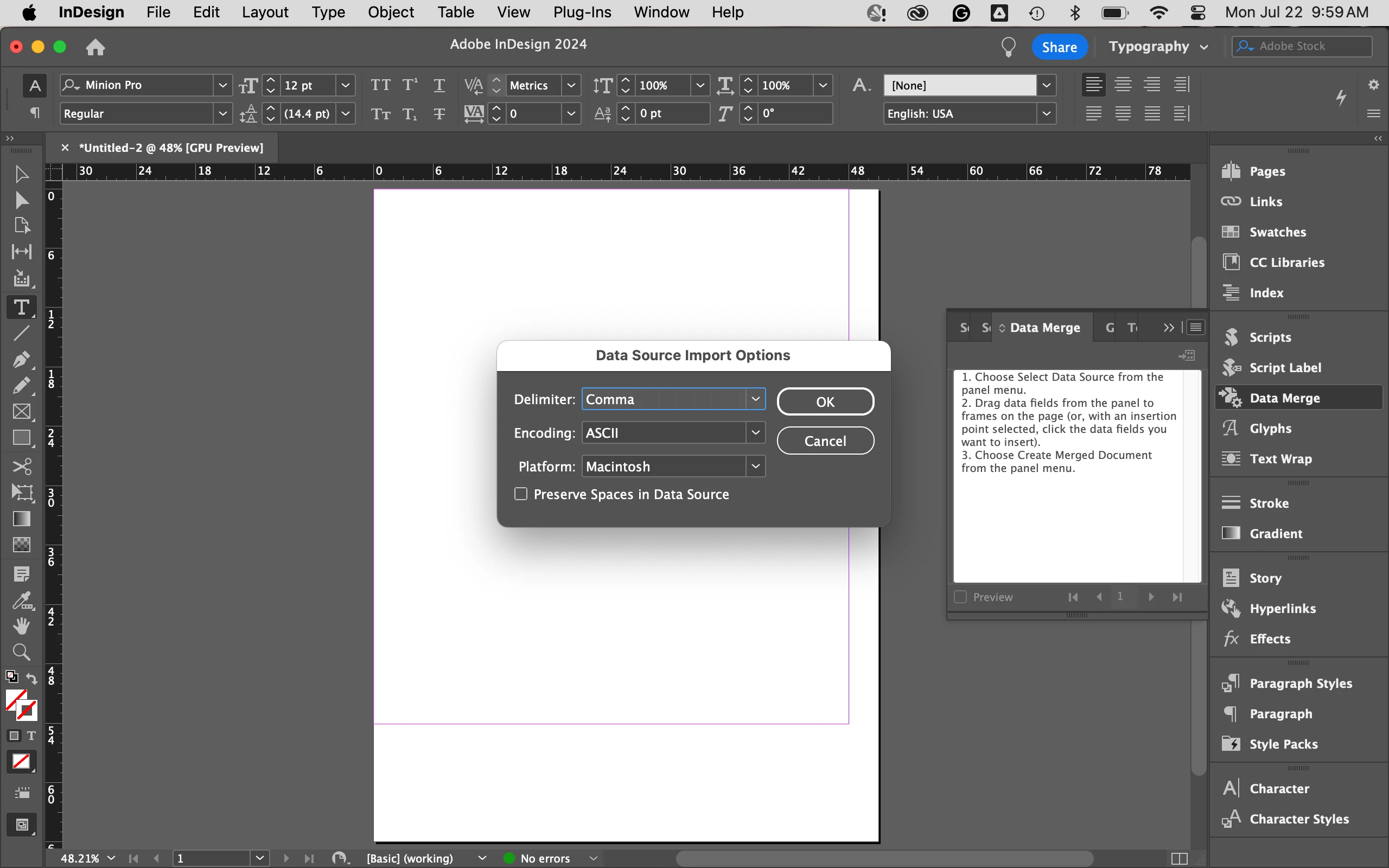Open the Swatches panel

tap(1277, 232)
